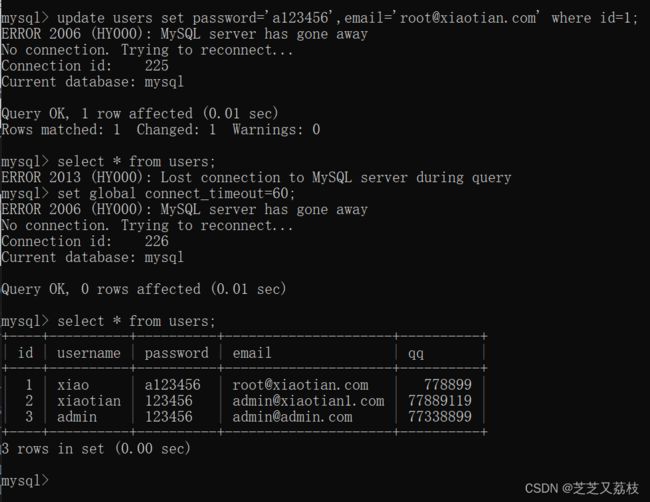Click the update users command line

pos(319,18)
